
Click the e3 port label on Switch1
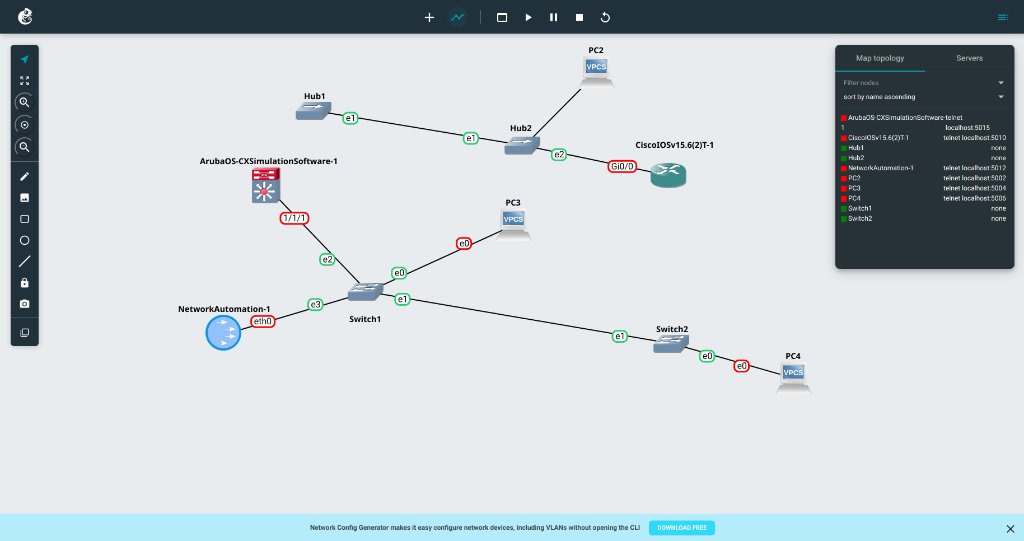315,304
